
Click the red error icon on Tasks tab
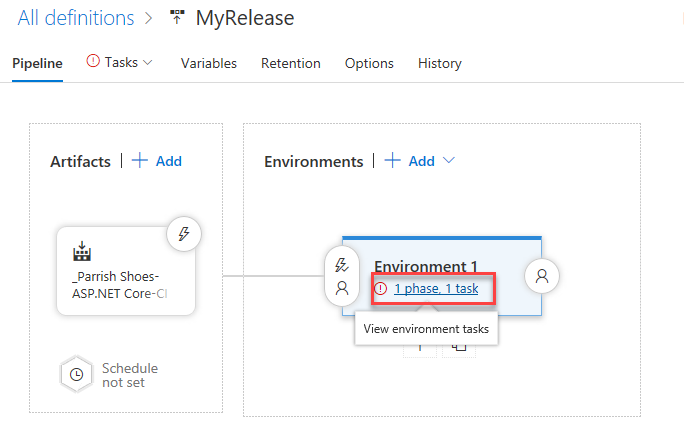(x=93, y=62)
